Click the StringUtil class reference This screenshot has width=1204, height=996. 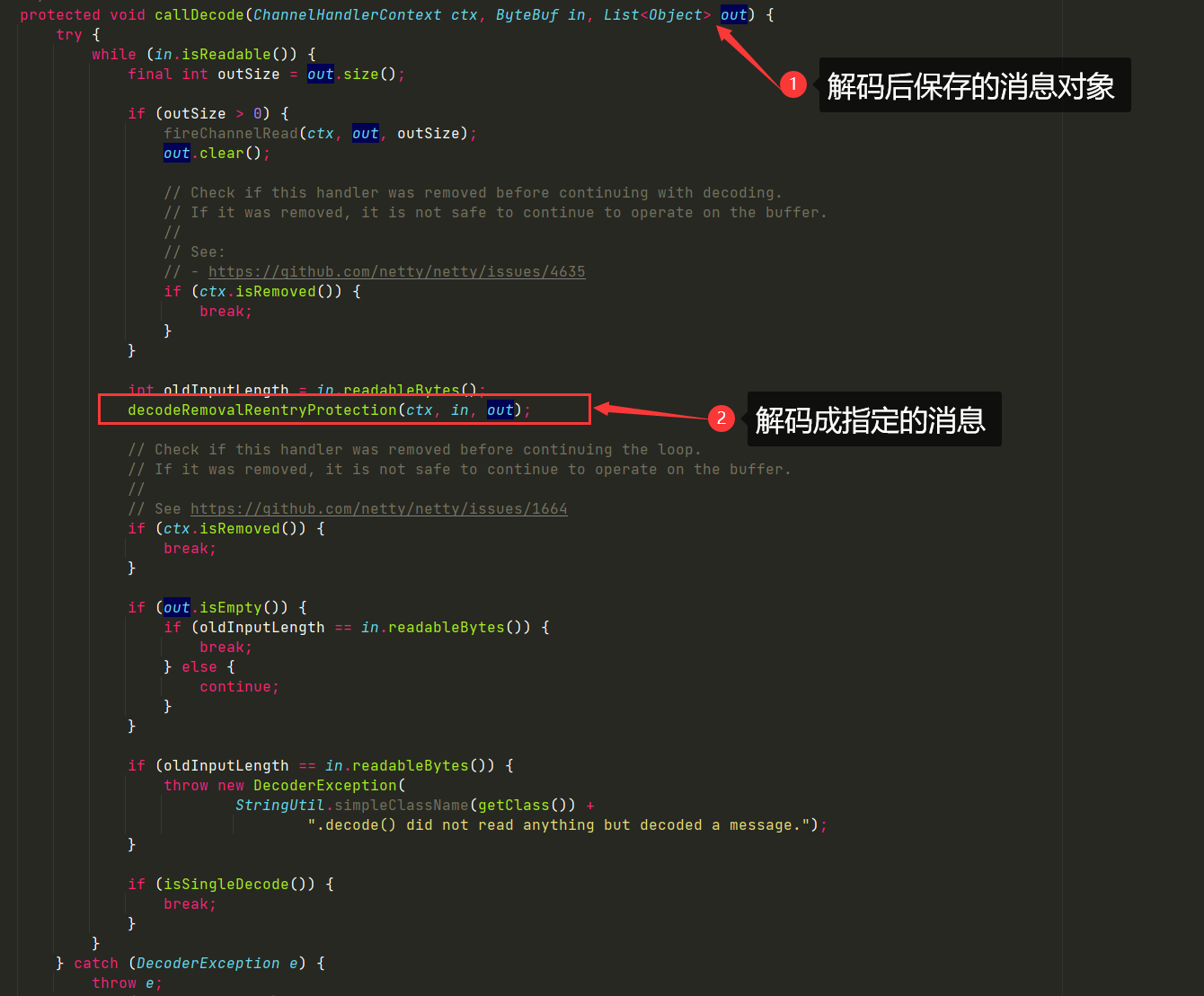(x=279, y=805)
